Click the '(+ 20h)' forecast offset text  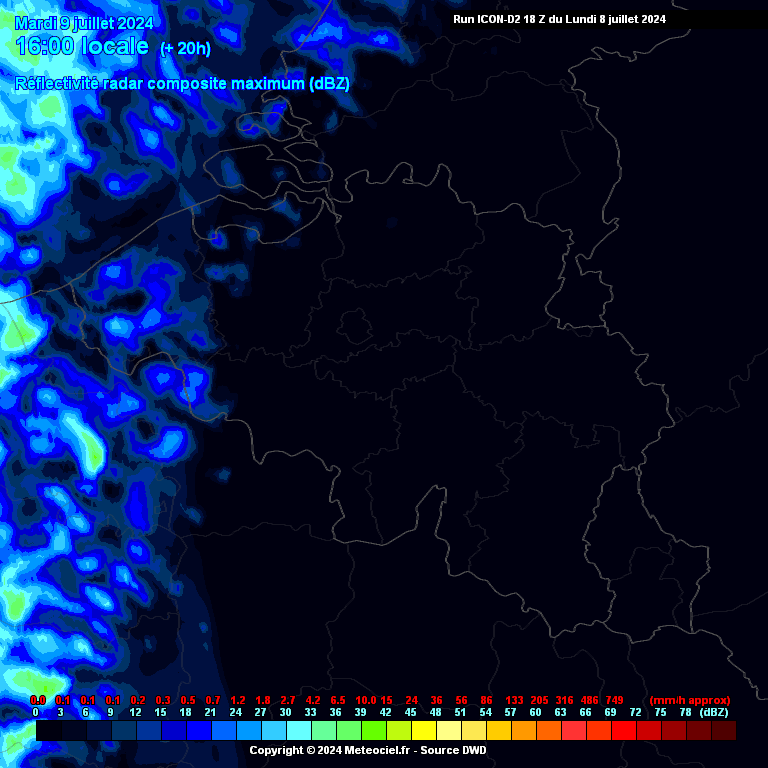pos(185,48)
